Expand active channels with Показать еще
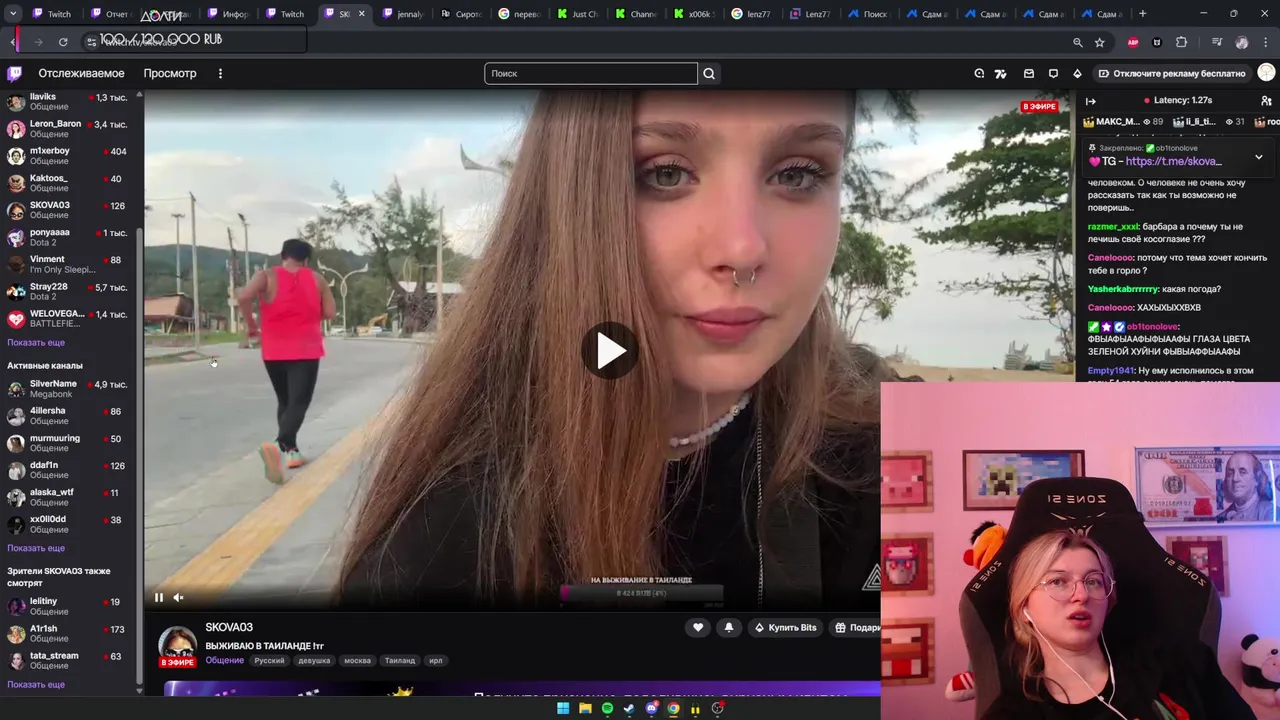 point(36,548)
